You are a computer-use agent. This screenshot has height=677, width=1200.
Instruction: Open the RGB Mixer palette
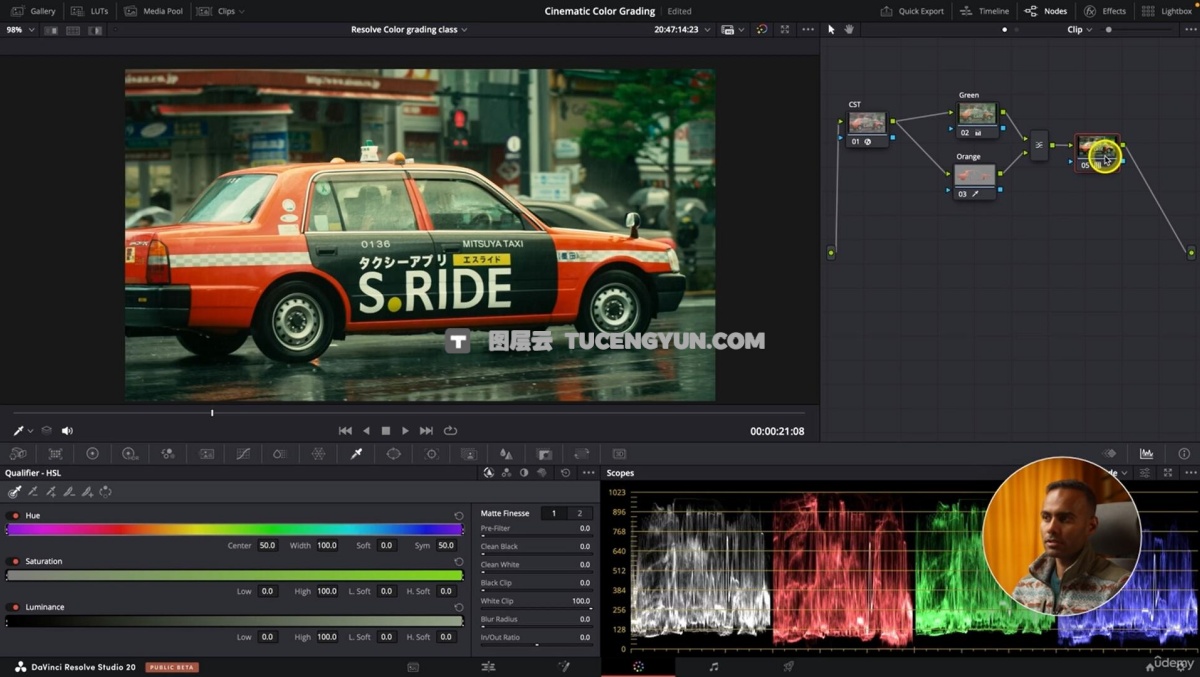pyautogui.click(x=168, y=454)
